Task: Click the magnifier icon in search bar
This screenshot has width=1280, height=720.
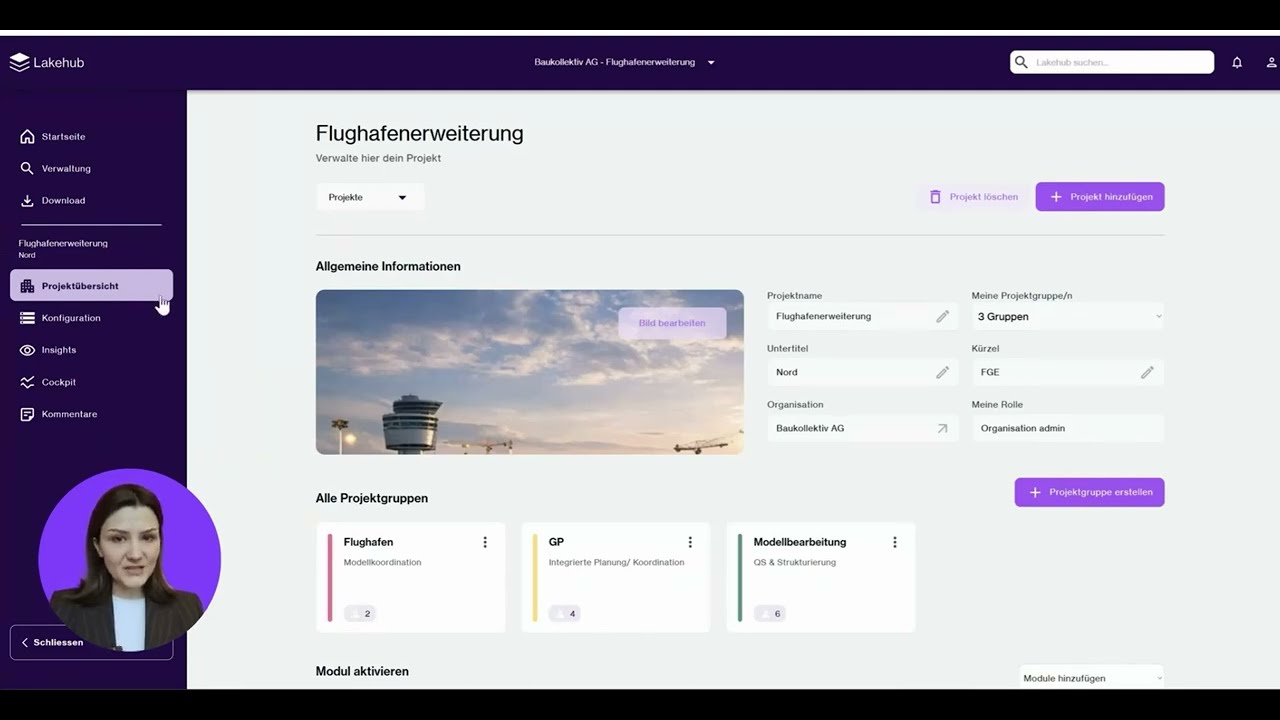Action: (x=1021, y=62)
